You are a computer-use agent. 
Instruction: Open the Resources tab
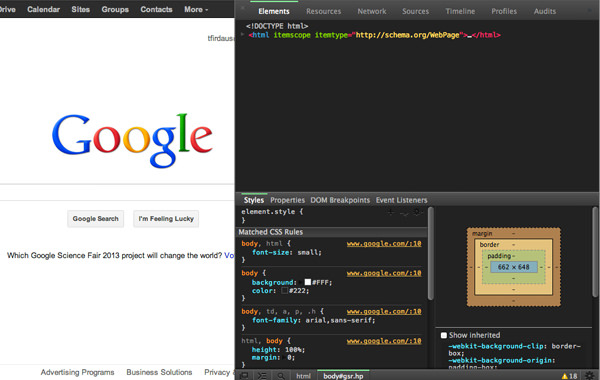click(x=323, y=11)
